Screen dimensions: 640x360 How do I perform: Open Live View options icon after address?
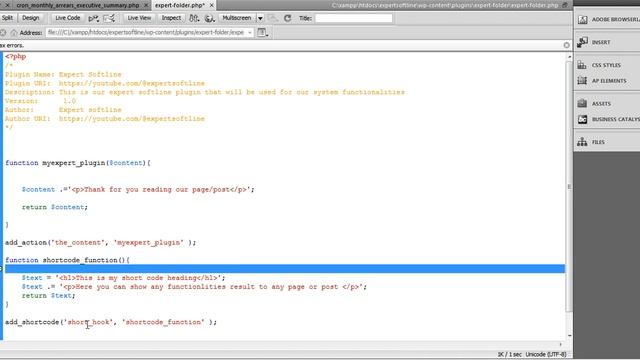pyautogui.click(x=262, y=32)
